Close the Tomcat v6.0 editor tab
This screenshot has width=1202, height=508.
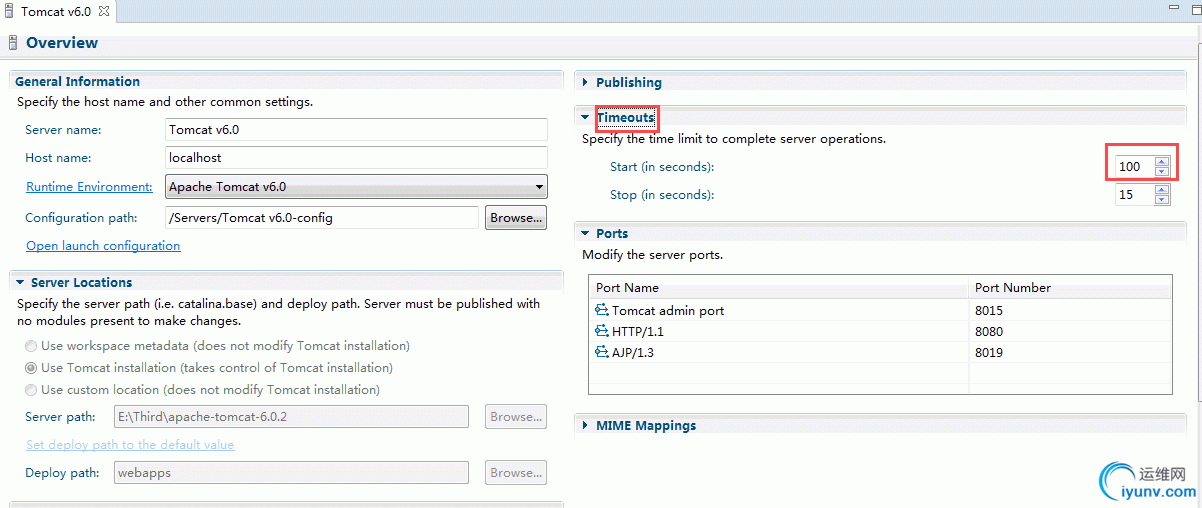pos(104,11)
